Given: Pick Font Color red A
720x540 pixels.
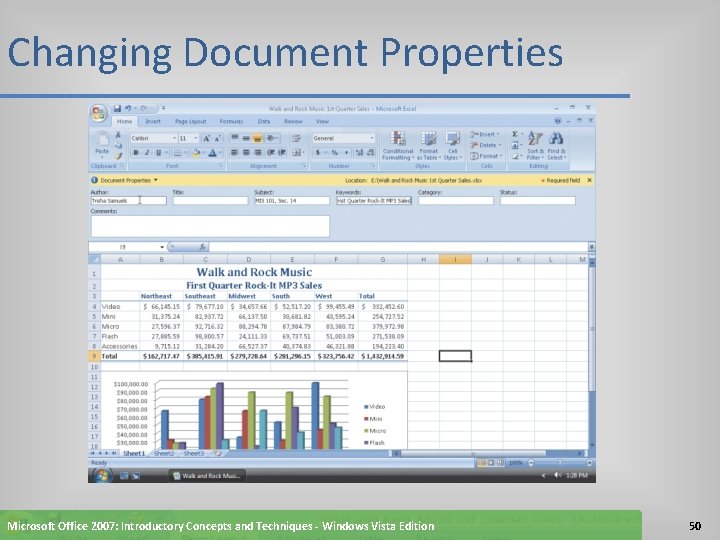Looking at the screenshot, I should tap(212, 152).
